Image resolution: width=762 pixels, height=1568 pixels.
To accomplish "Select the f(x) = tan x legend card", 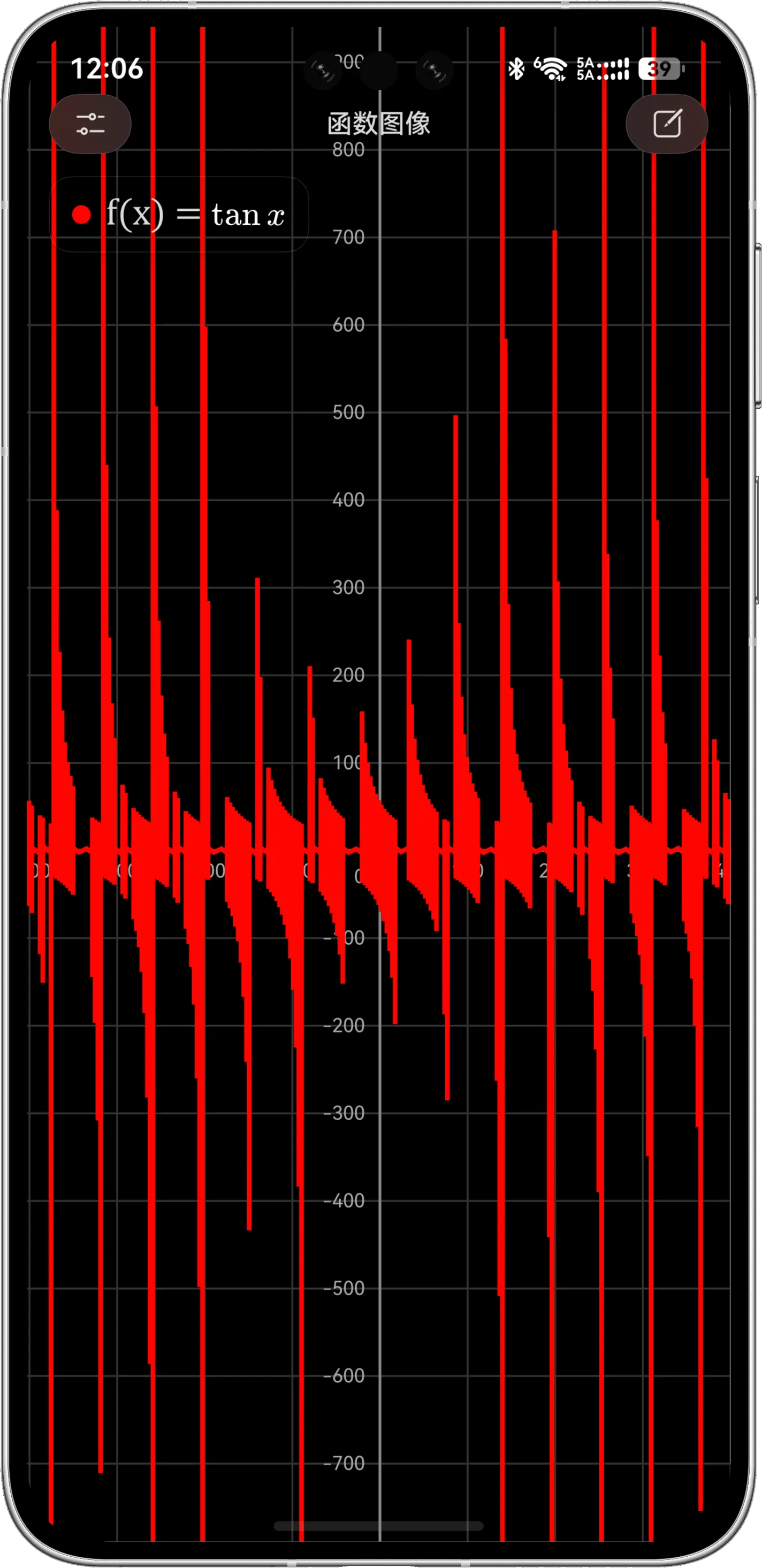I will [179, 215].
